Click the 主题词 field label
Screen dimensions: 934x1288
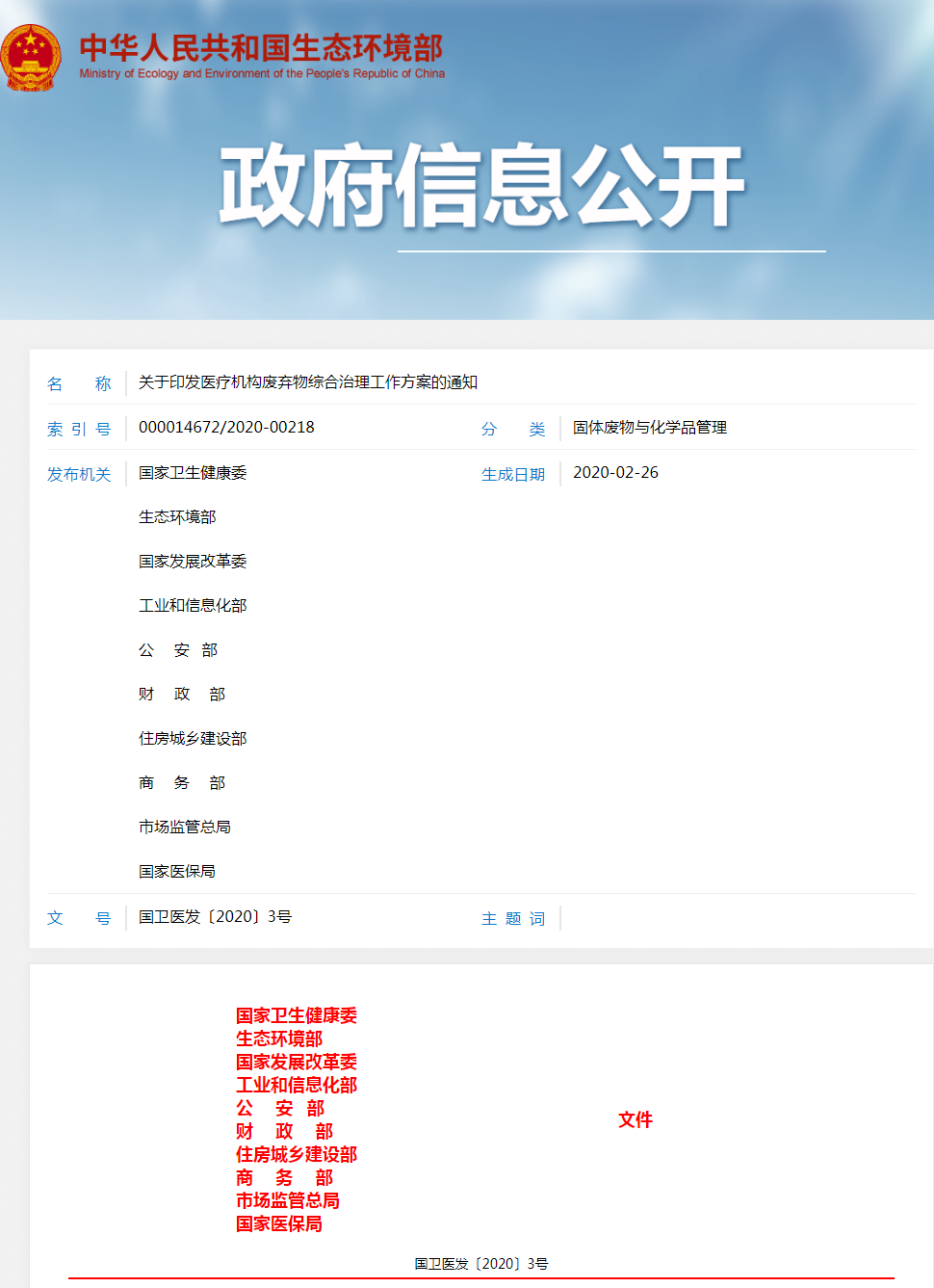tap(513, 919)
